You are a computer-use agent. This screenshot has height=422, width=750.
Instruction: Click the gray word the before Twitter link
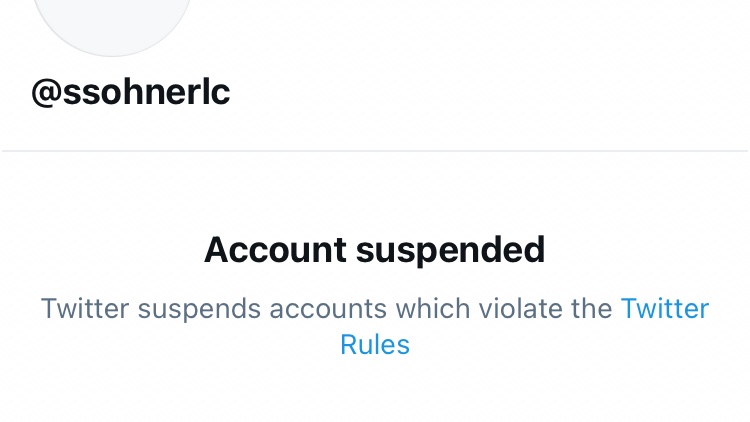[x=592, y=309]
